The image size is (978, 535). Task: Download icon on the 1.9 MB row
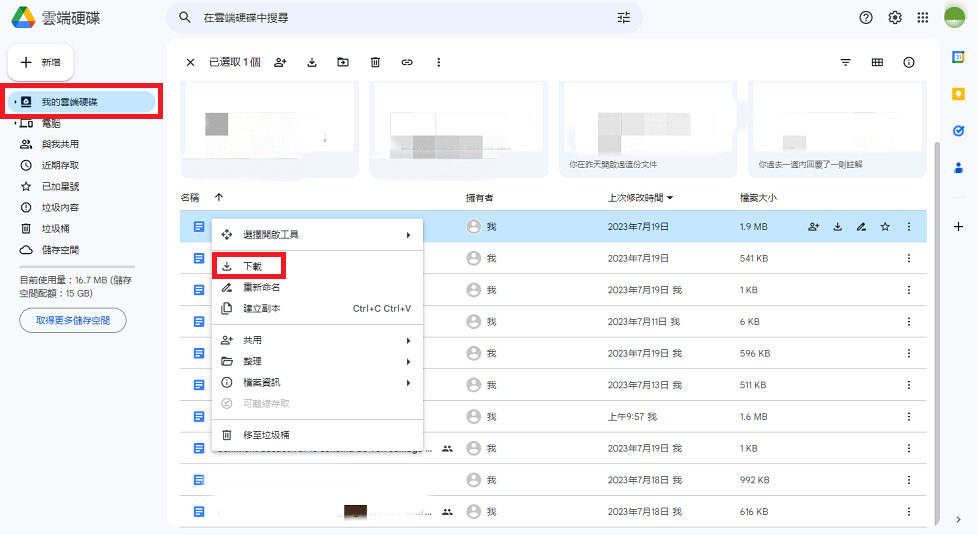(x=838, y=227)
